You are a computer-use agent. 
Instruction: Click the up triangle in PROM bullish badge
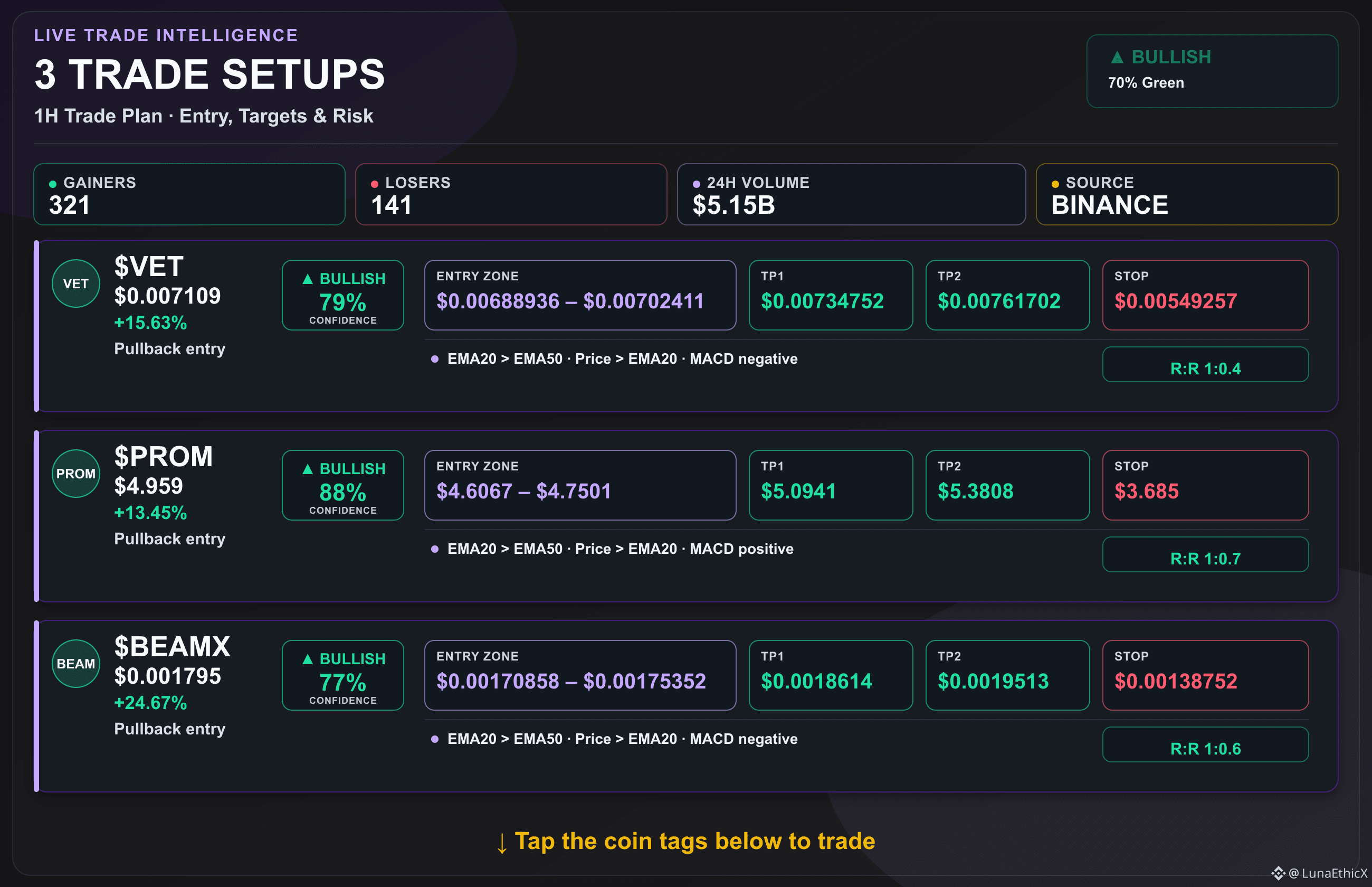tap(308, 469)
